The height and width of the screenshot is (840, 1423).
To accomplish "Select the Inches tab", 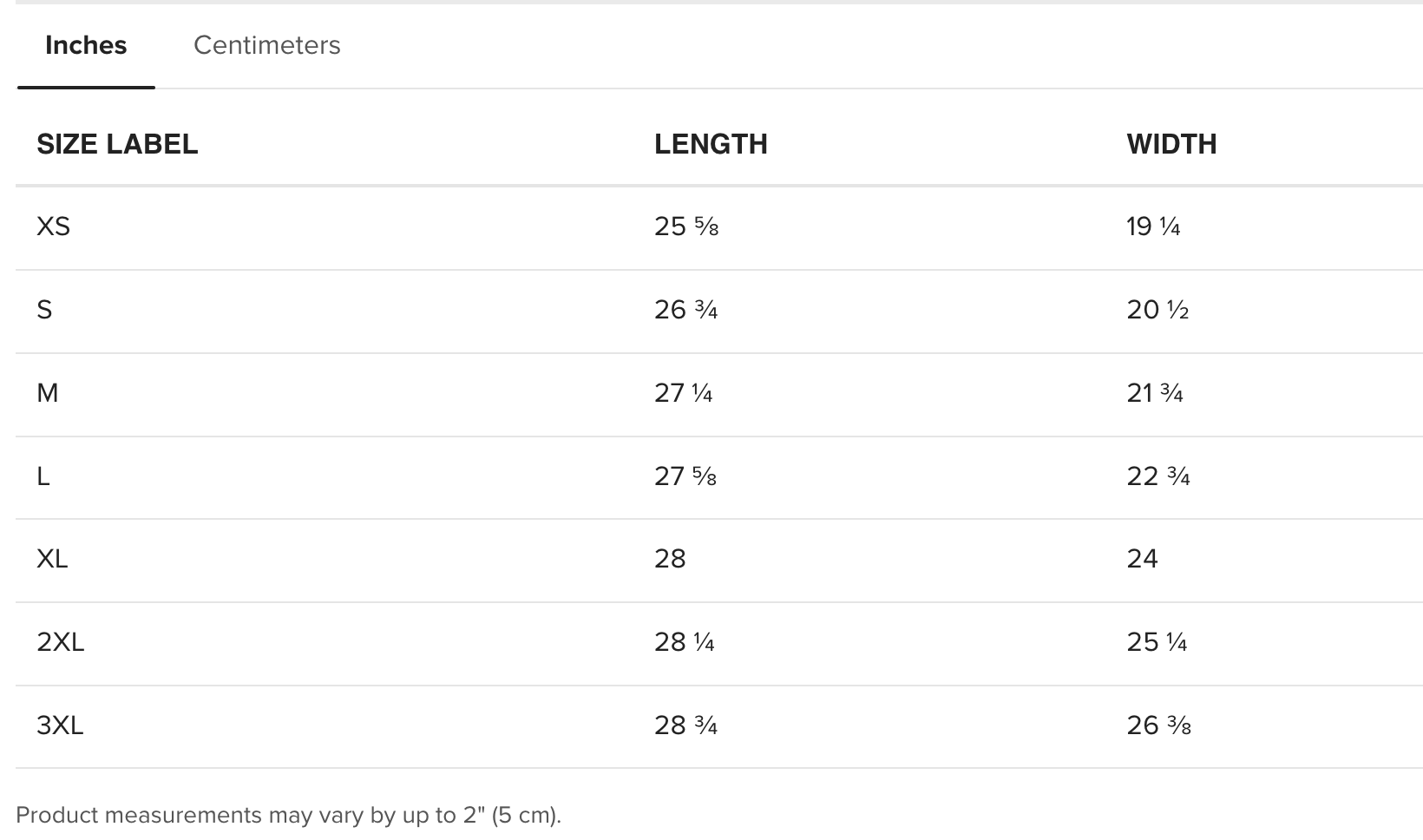I will coord(86,45).
